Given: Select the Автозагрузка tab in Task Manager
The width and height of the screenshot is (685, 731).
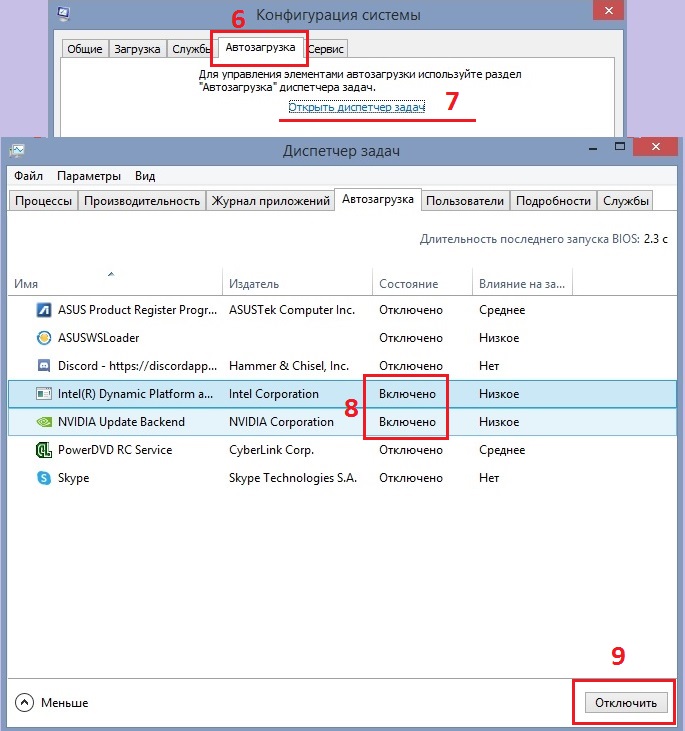Looking at the screenshot, I should [x=378, y=200].
